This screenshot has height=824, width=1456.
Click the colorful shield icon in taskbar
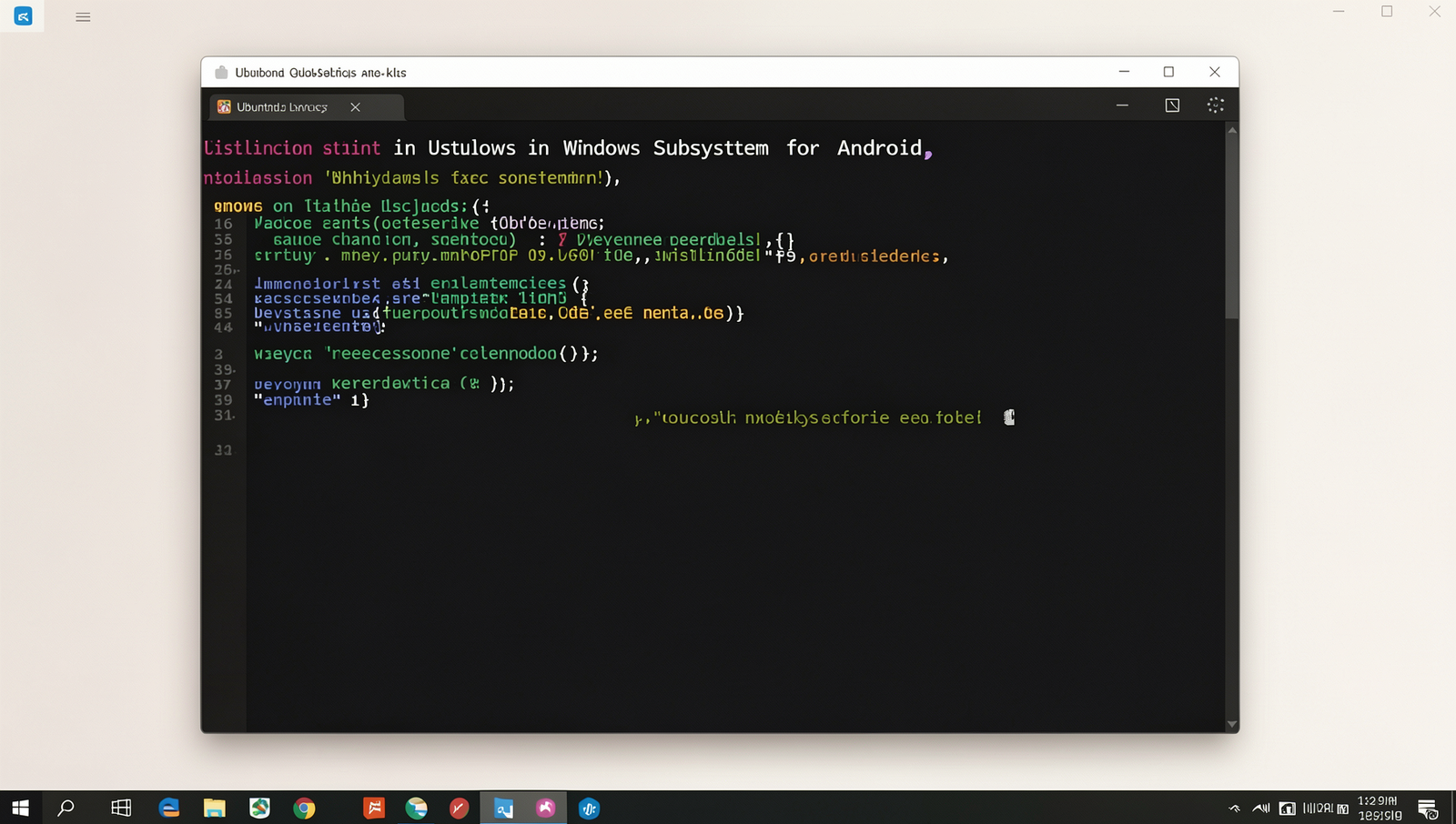(x=259, y=808)
